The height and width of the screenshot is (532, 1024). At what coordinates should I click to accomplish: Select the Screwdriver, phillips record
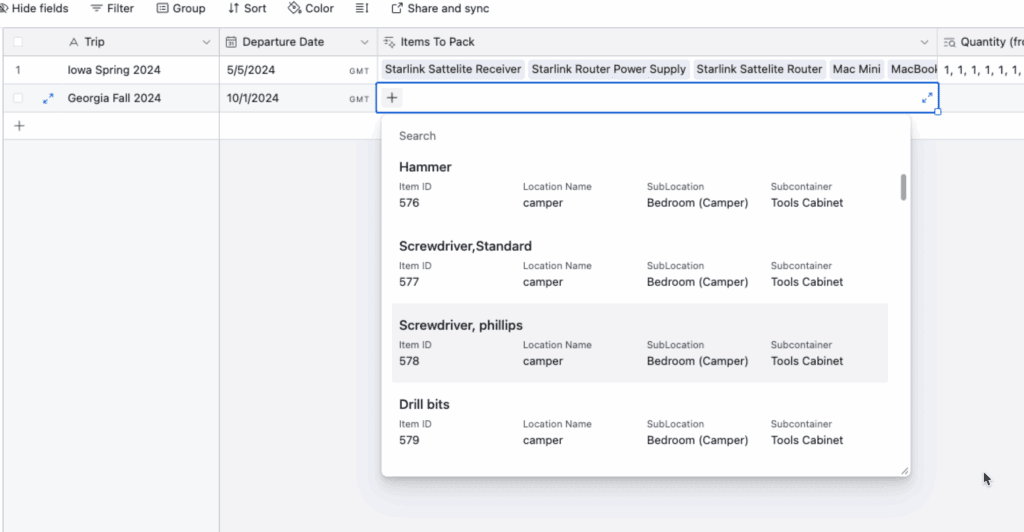tap(640, 343)
